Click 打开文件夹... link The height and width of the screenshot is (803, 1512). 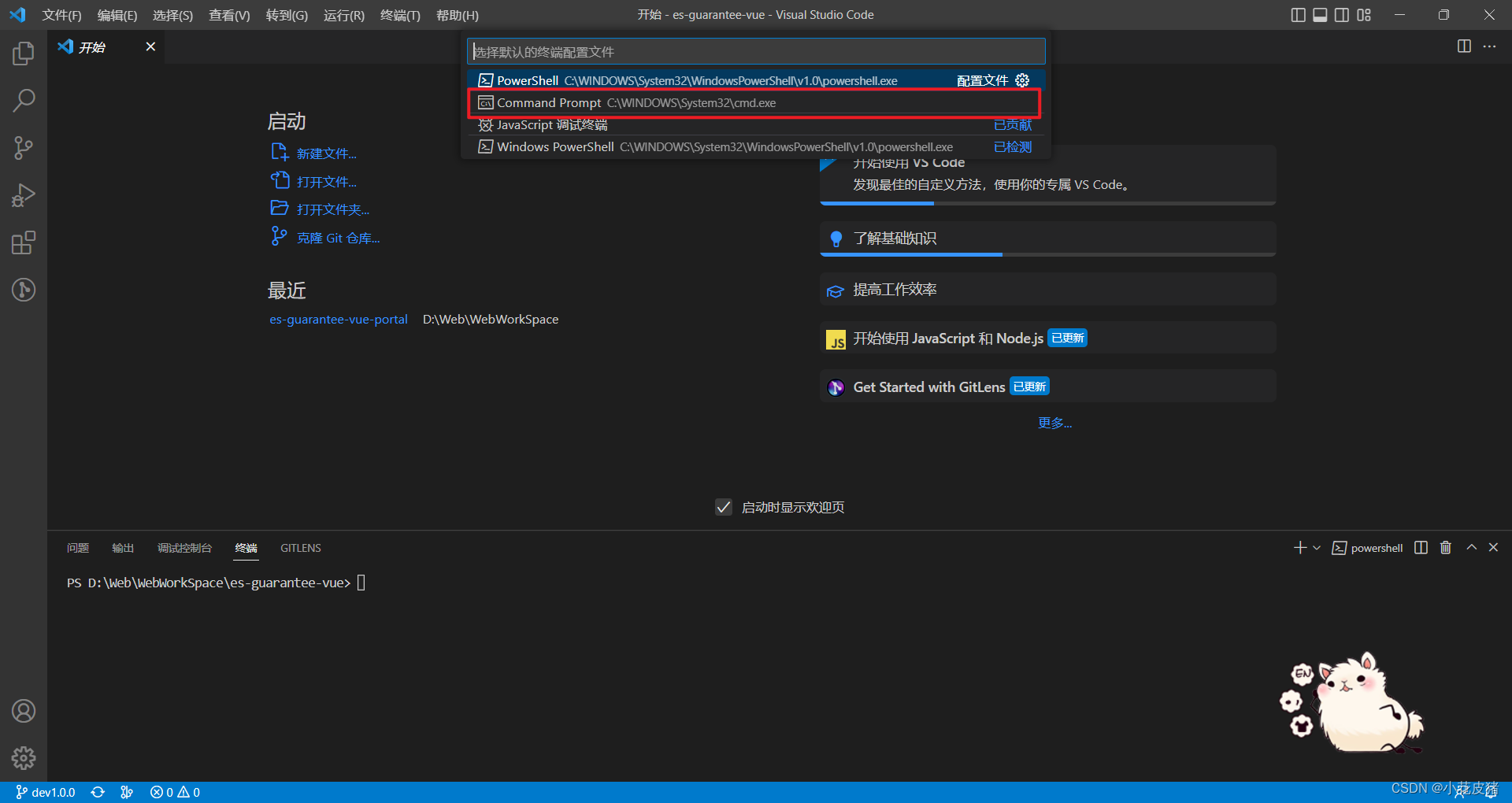pyautogui.click(x=333, y=209)
